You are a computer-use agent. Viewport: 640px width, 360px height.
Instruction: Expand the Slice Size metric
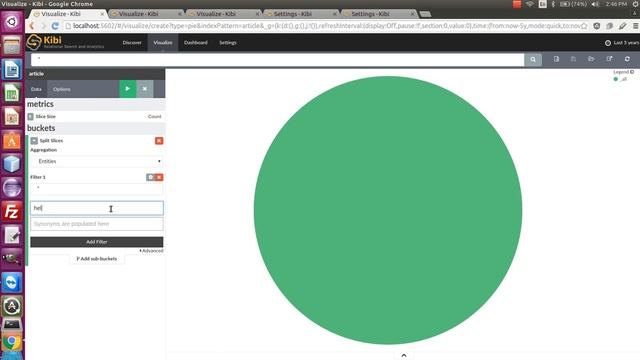[x=31, y=116]
